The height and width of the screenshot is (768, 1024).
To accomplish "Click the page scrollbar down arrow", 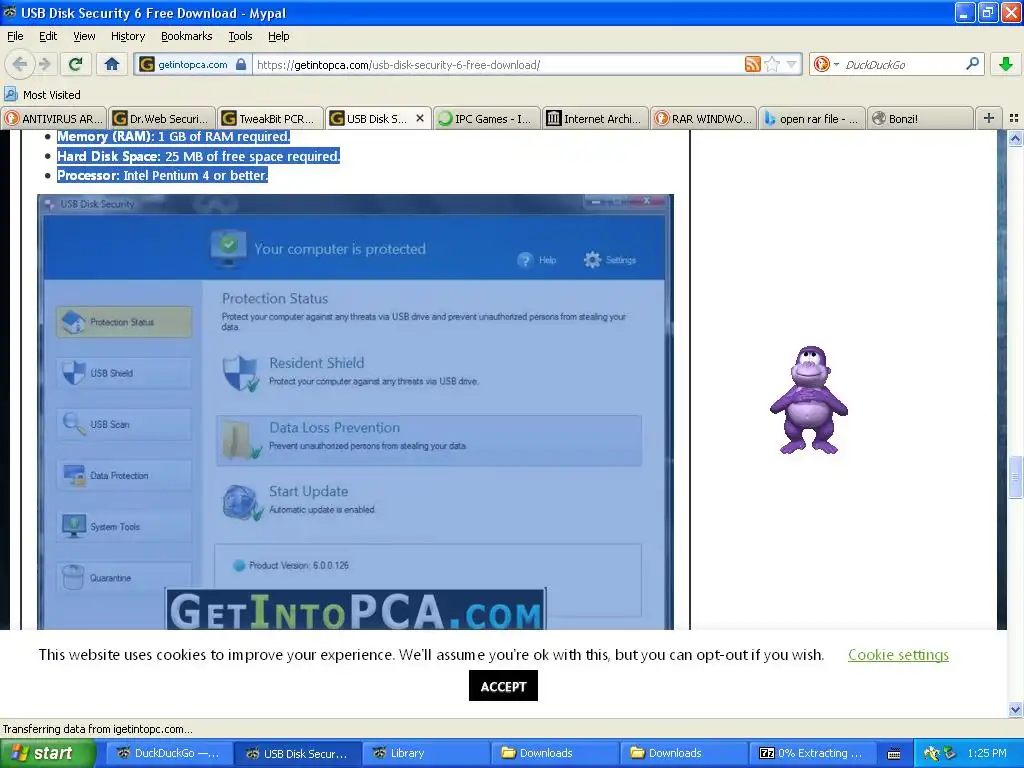I will pos(1015,709).
